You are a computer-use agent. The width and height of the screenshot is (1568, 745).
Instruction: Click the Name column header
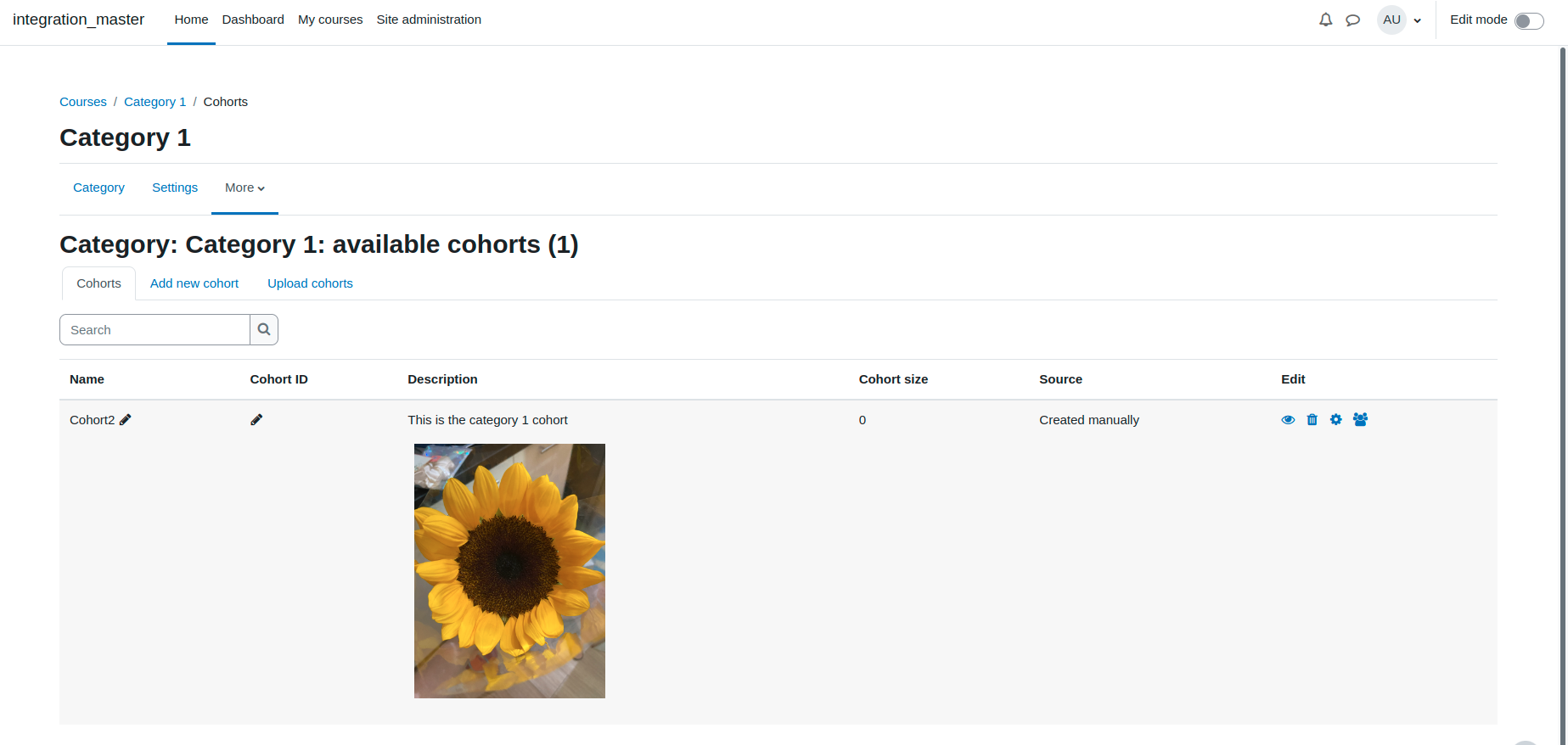pyautogui.click(x=87, y=379)
